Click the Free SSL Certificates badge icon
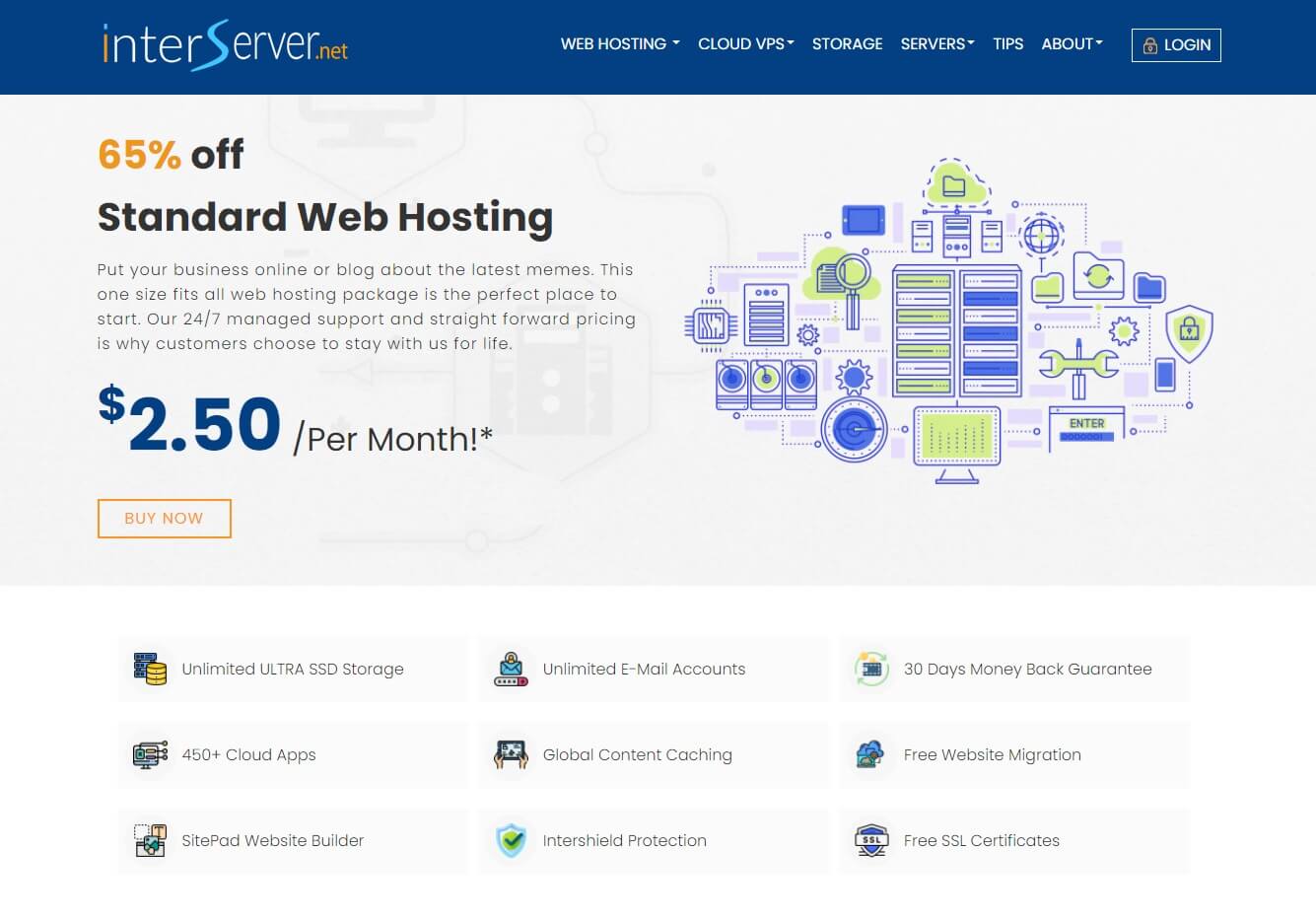Screen dimensions: 1316x922 (871, 840)
